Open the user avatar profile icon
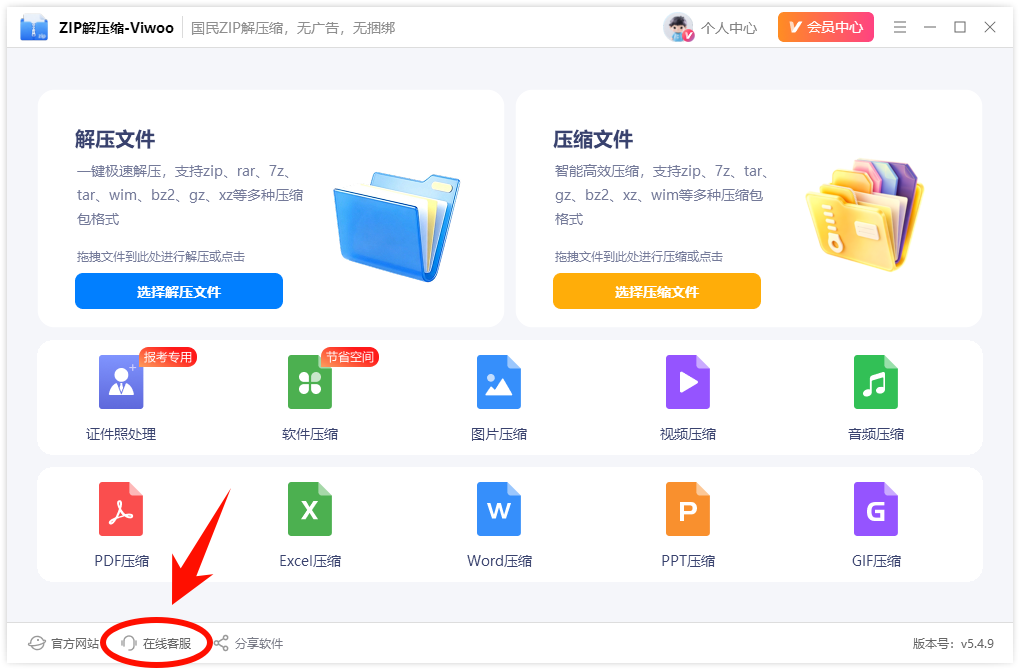The width and height of the screenshot is (1020, 670). (x=678, y=27)
